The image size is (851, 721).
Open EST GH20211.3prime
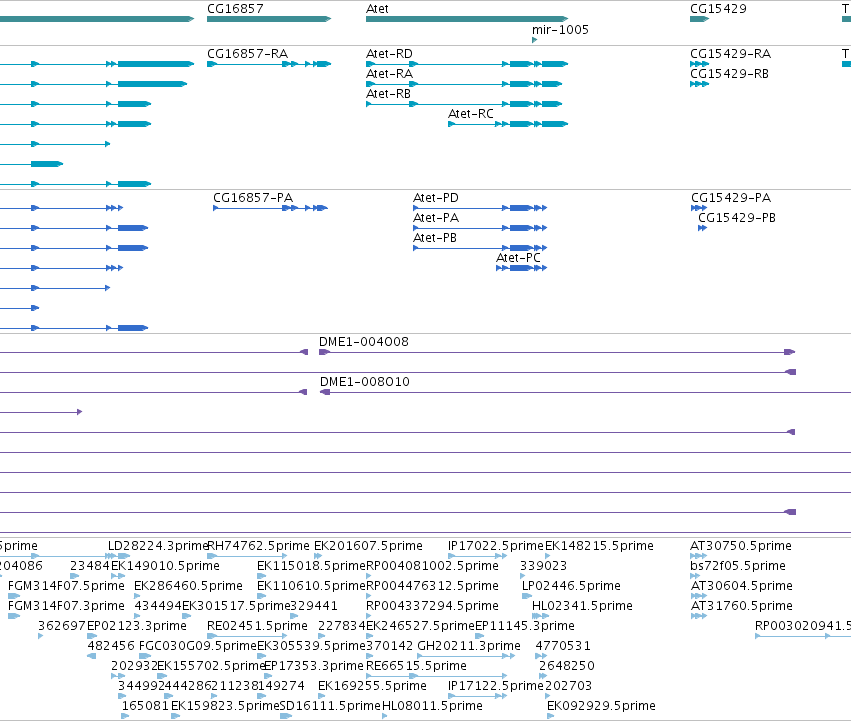pyautogui.click(x=469, y=646)
